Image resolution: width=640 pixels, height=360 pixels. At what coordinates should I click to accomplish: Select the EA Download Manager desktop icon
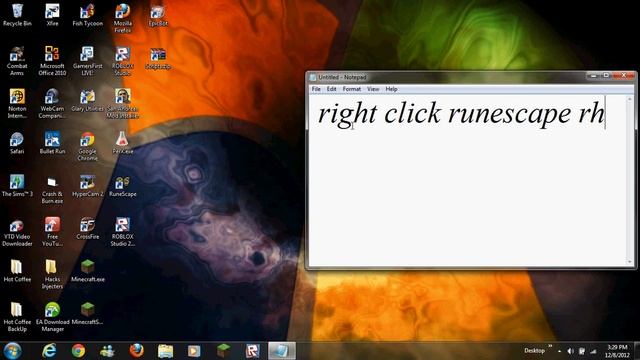tap(52, 317)
